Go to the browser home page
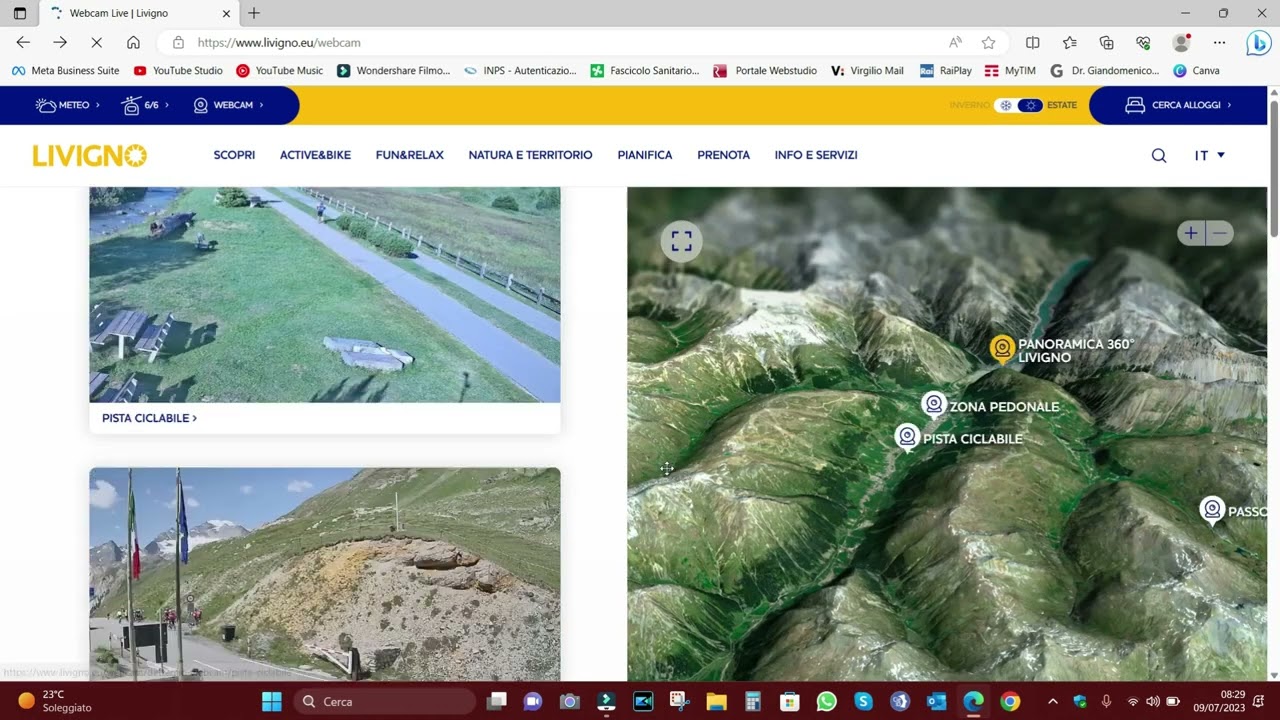The image size is (1280, 720). (x=133, y=42)
